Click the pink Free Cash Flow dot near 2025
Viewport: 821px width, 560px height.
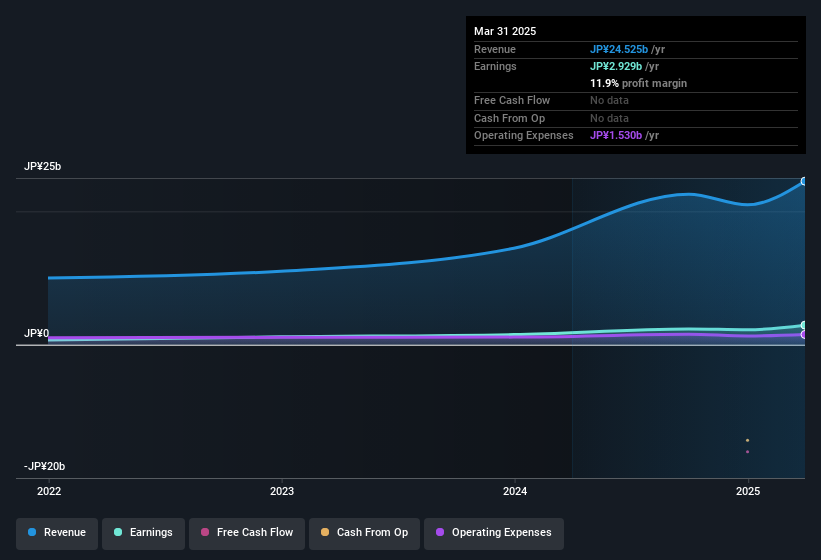point(747,452)
